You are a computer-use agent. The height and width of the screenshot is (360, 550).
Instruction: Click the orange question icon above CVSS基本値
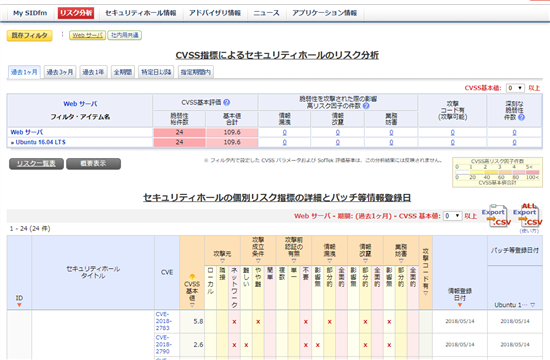(x=192, y=277)
